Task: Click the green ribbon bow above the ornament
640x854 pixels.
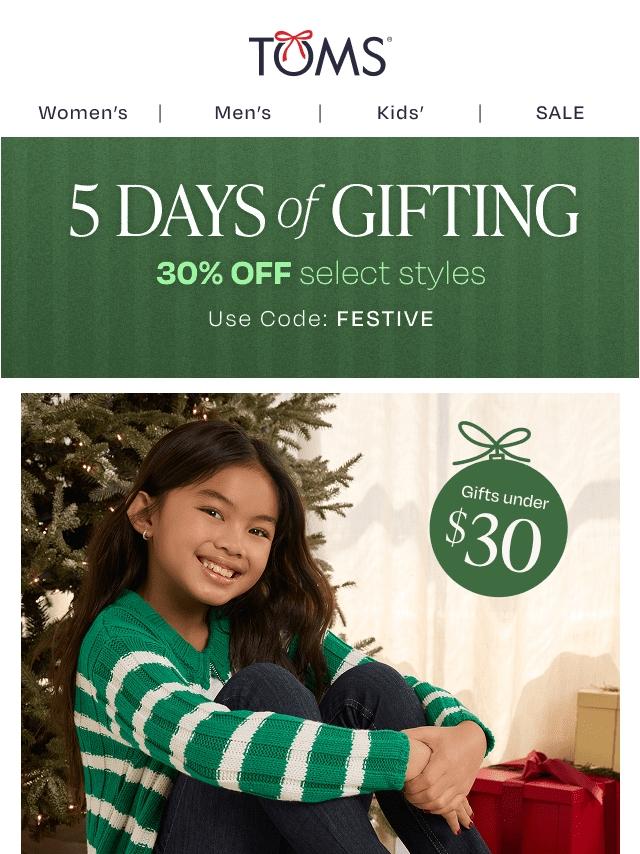Action: (493, 441)
